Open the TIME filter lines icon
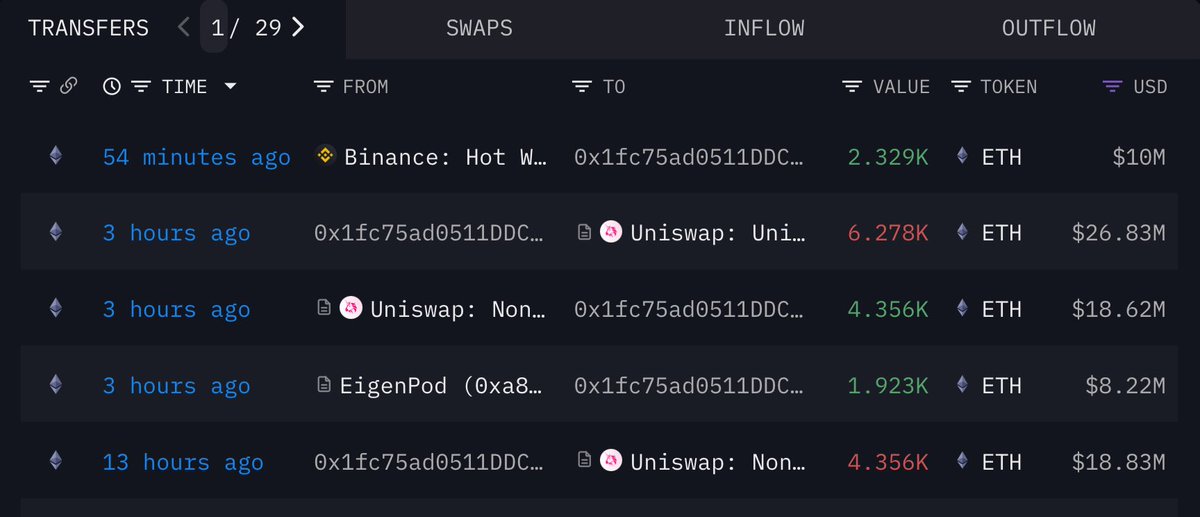 click(x=142, y=87)
